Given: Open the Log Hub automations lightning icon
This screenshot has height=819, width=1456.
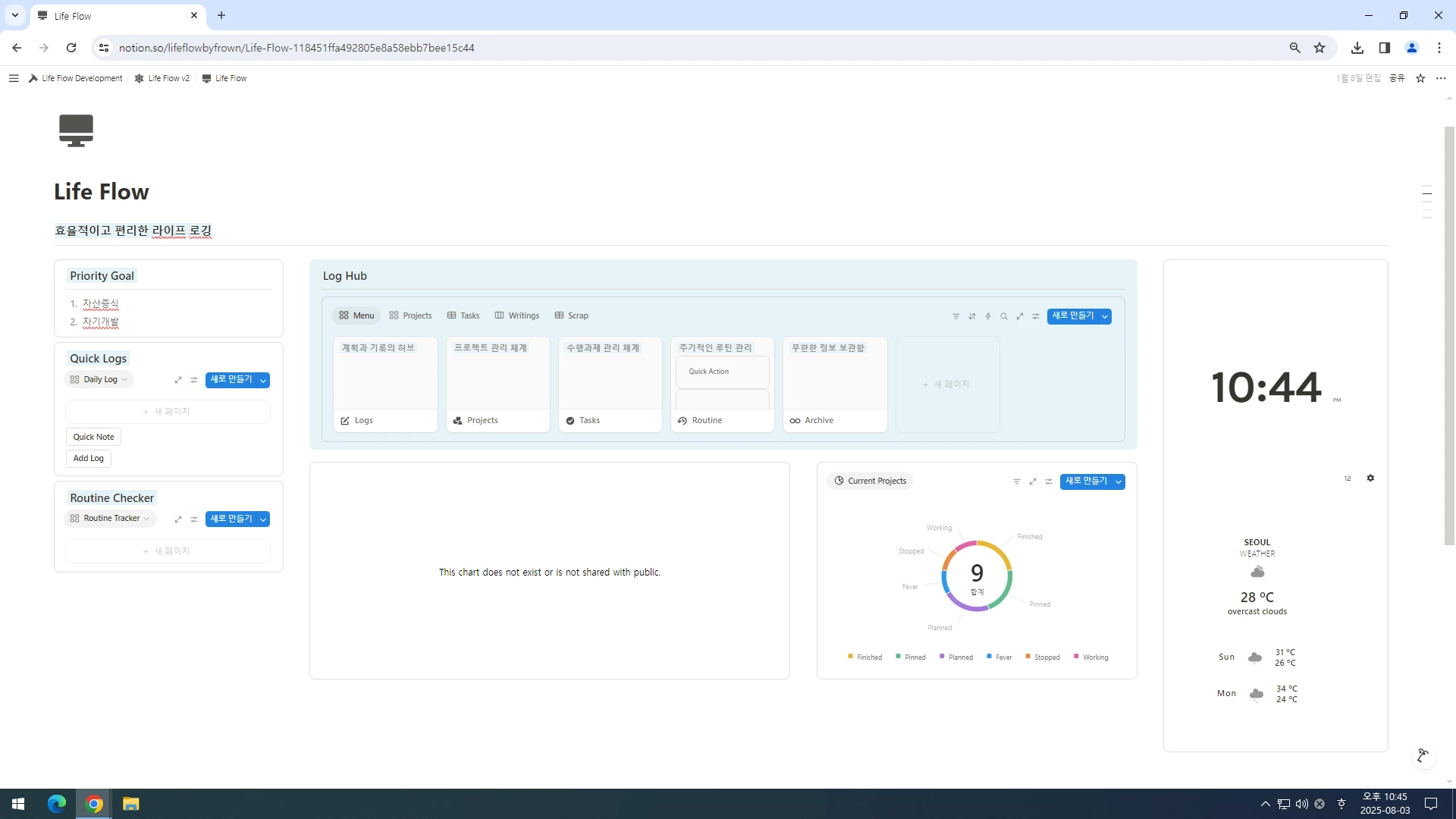Looking at the screenshot, I should [x=987, y=316].
